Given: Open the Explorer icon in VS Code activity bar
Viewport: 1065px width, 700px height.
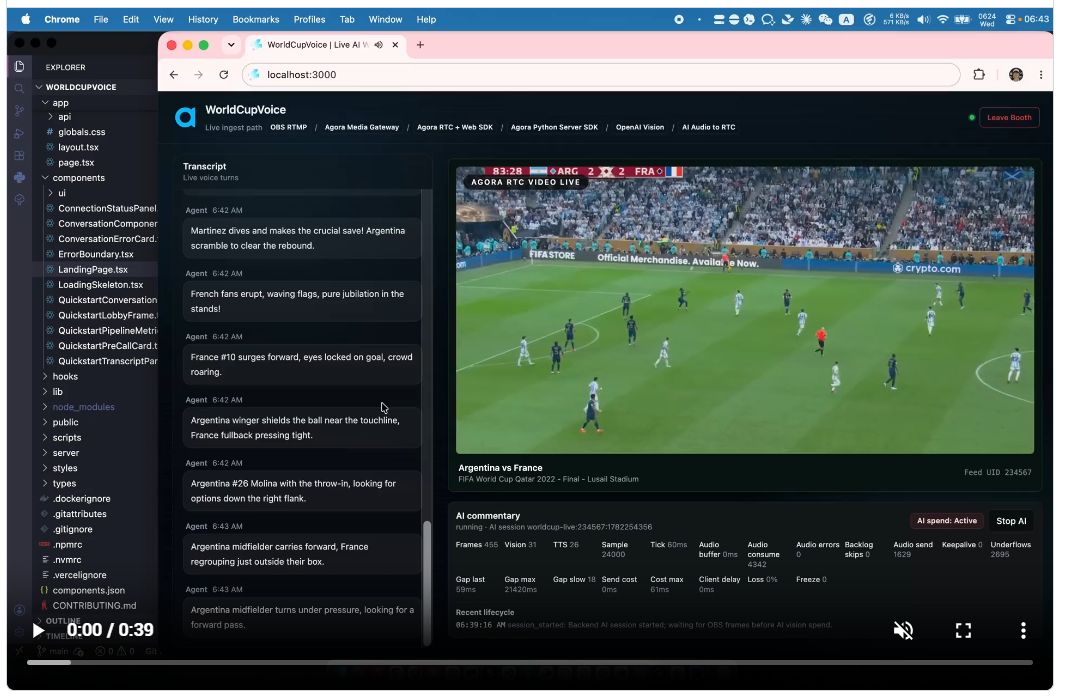Looking at the screenshot, I should coord(19,66).
